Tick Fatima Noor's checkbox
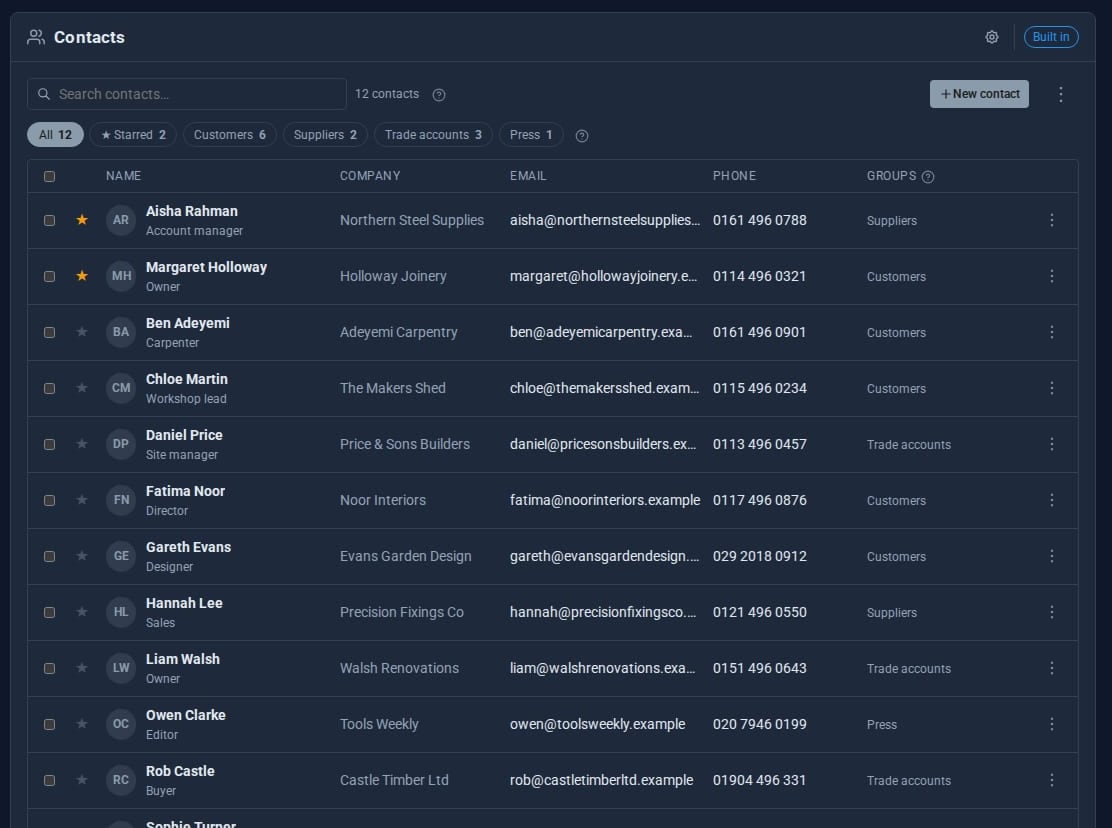 click(x=50, y=500)
